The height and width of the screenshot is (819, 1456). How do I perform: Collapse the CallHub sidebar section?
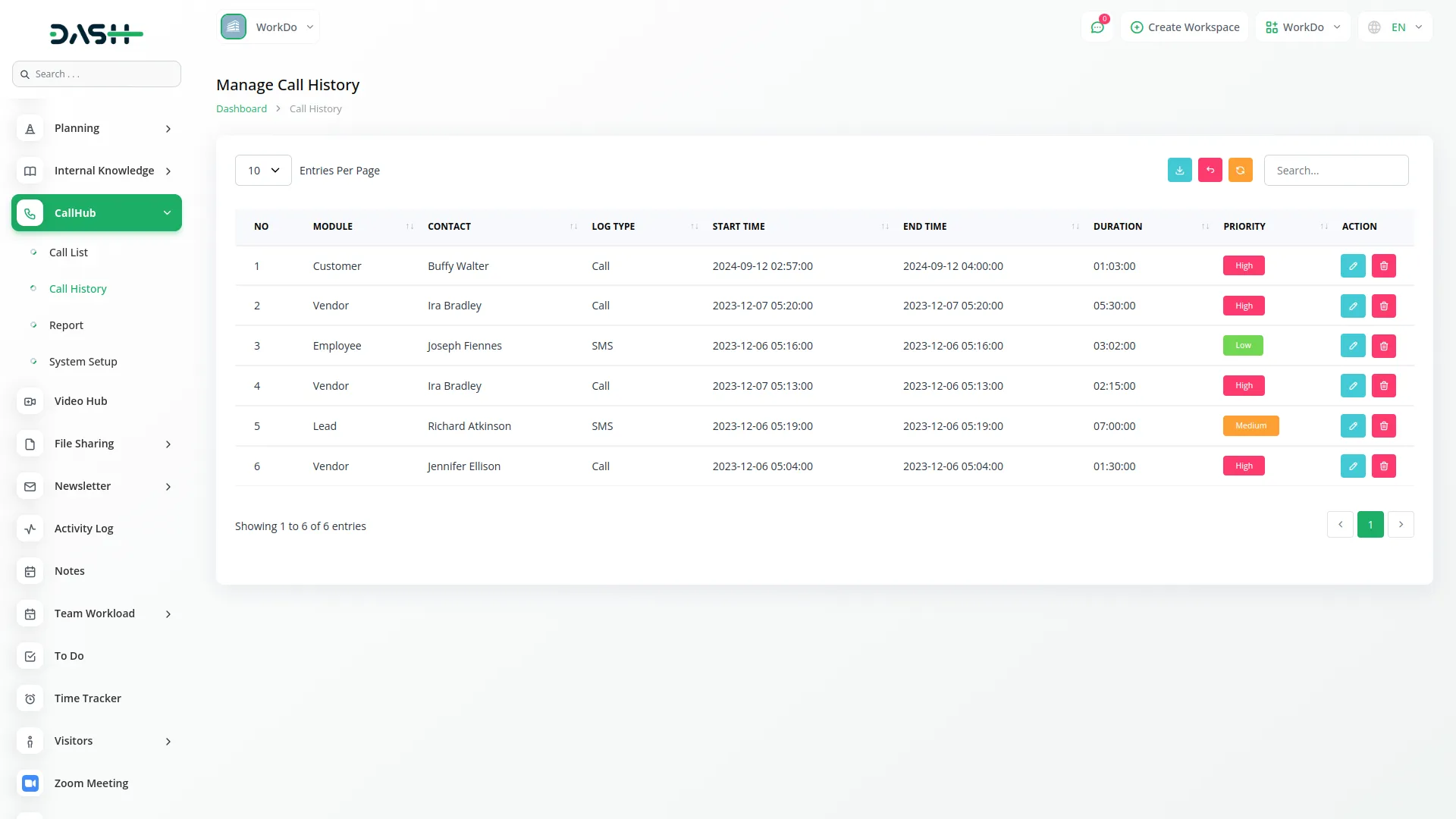click(96, 212)
